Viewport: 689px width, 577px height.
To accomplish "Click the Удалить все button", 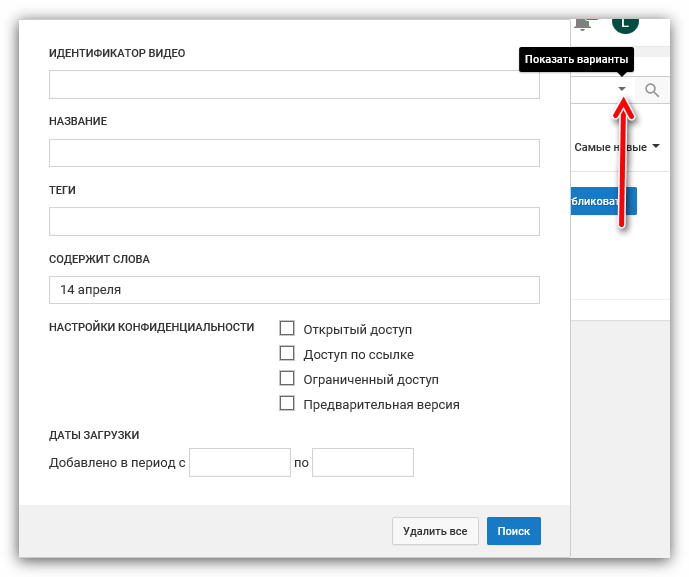I will click(435, 531).
